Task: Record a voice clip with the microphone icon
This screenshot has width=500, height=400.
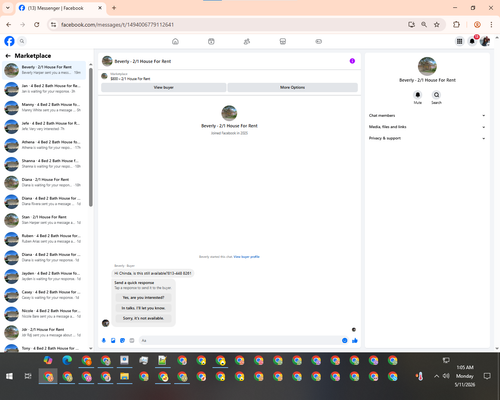Action: click(x=104, y=340)
